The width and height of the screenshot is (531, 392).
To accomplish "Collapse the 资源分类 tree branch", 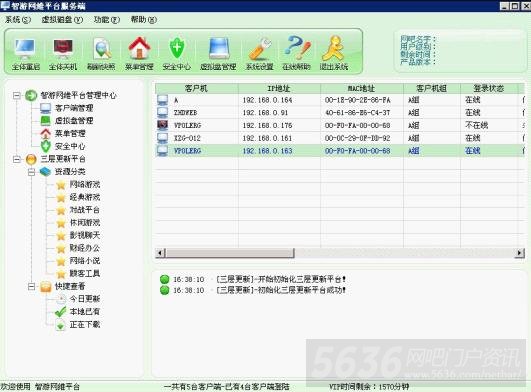I will point(31,172).
